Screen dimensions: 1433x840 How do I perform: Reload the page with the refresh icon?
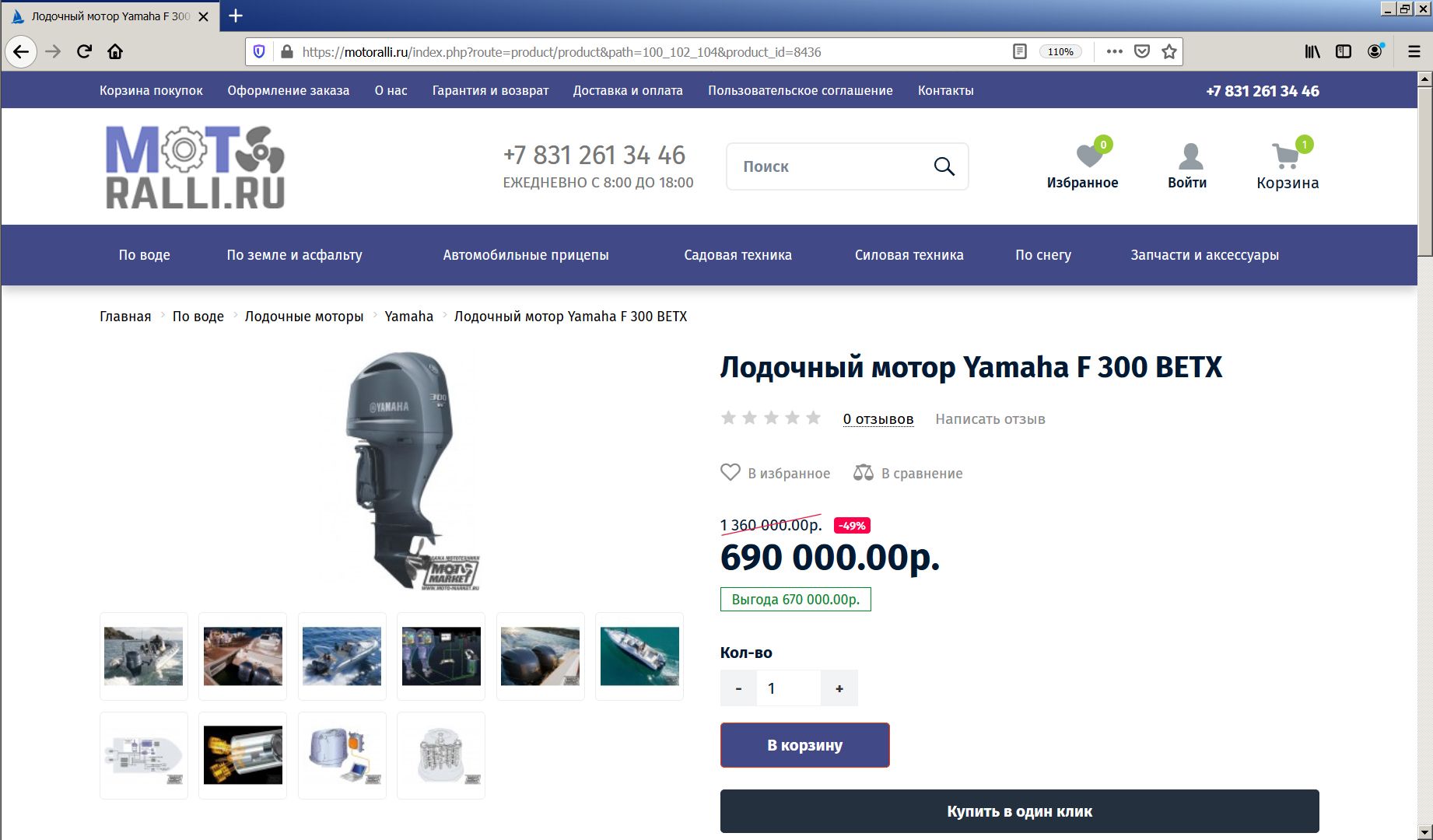84,52
